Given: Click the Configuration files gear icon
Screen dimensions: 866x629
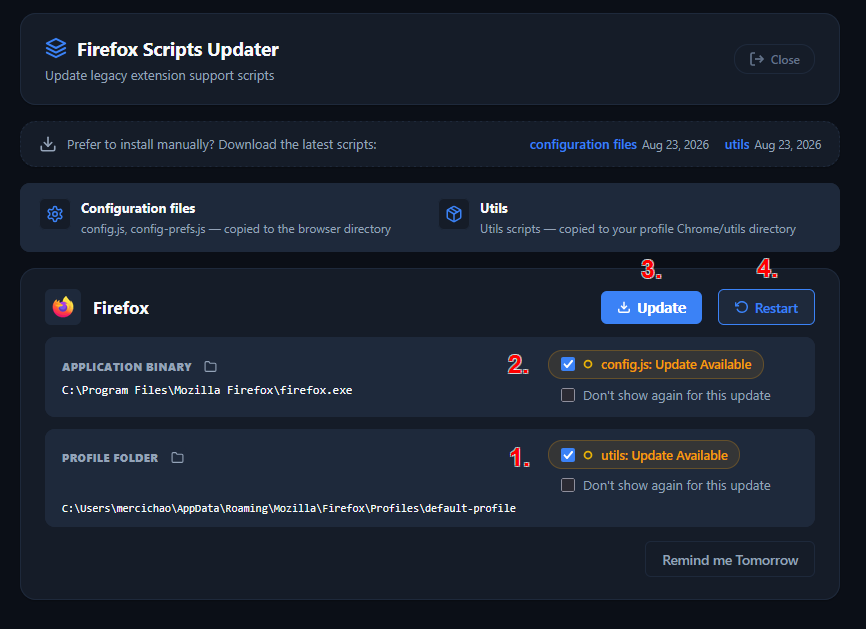Looking at the screenshot, I should tap(55, 214).
